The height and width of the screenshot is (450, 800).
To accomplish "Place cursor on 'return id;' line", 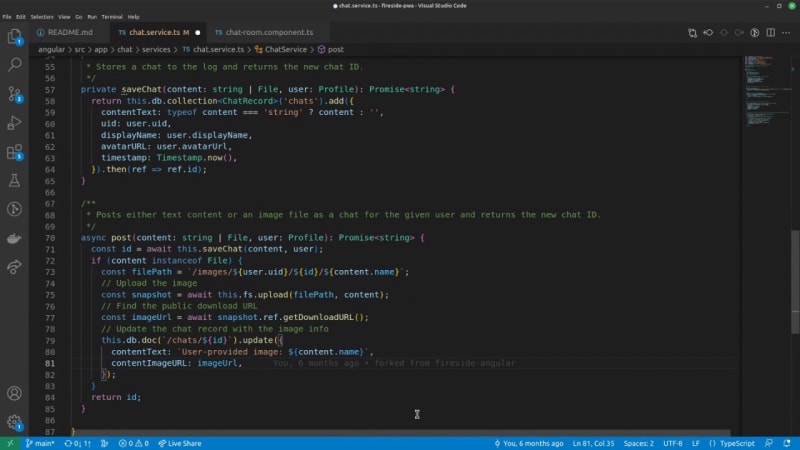I will [x=116, y=397].
